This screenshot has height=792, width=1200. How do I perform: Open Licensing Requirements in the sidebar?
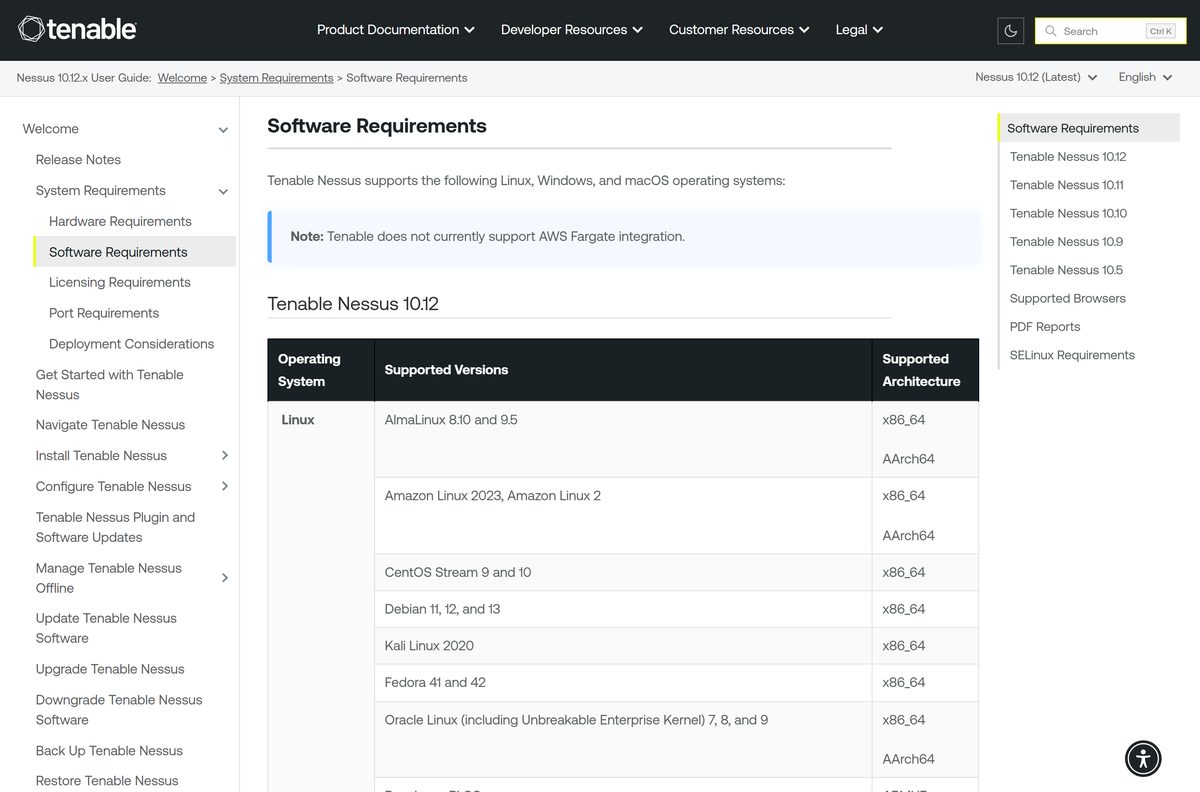coord(120,283)
